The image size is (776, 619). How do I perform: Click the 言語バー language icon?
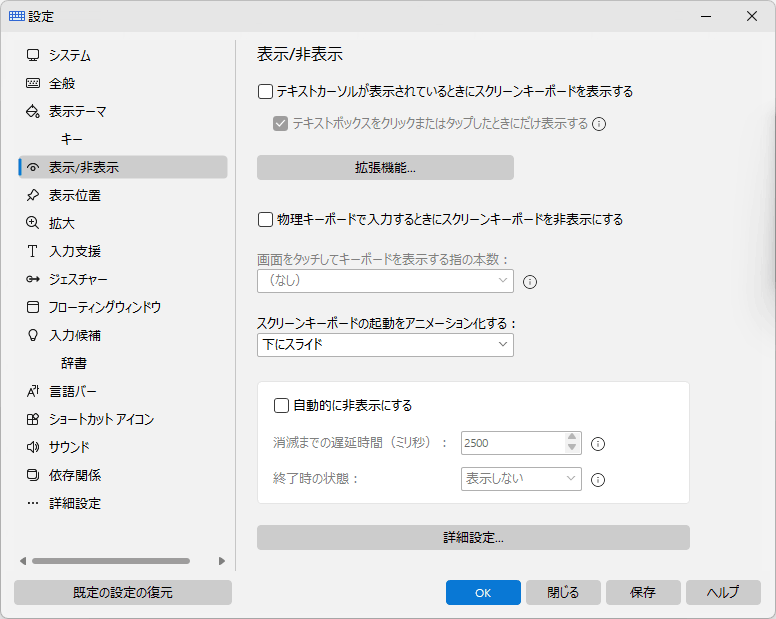click(33, 391)
